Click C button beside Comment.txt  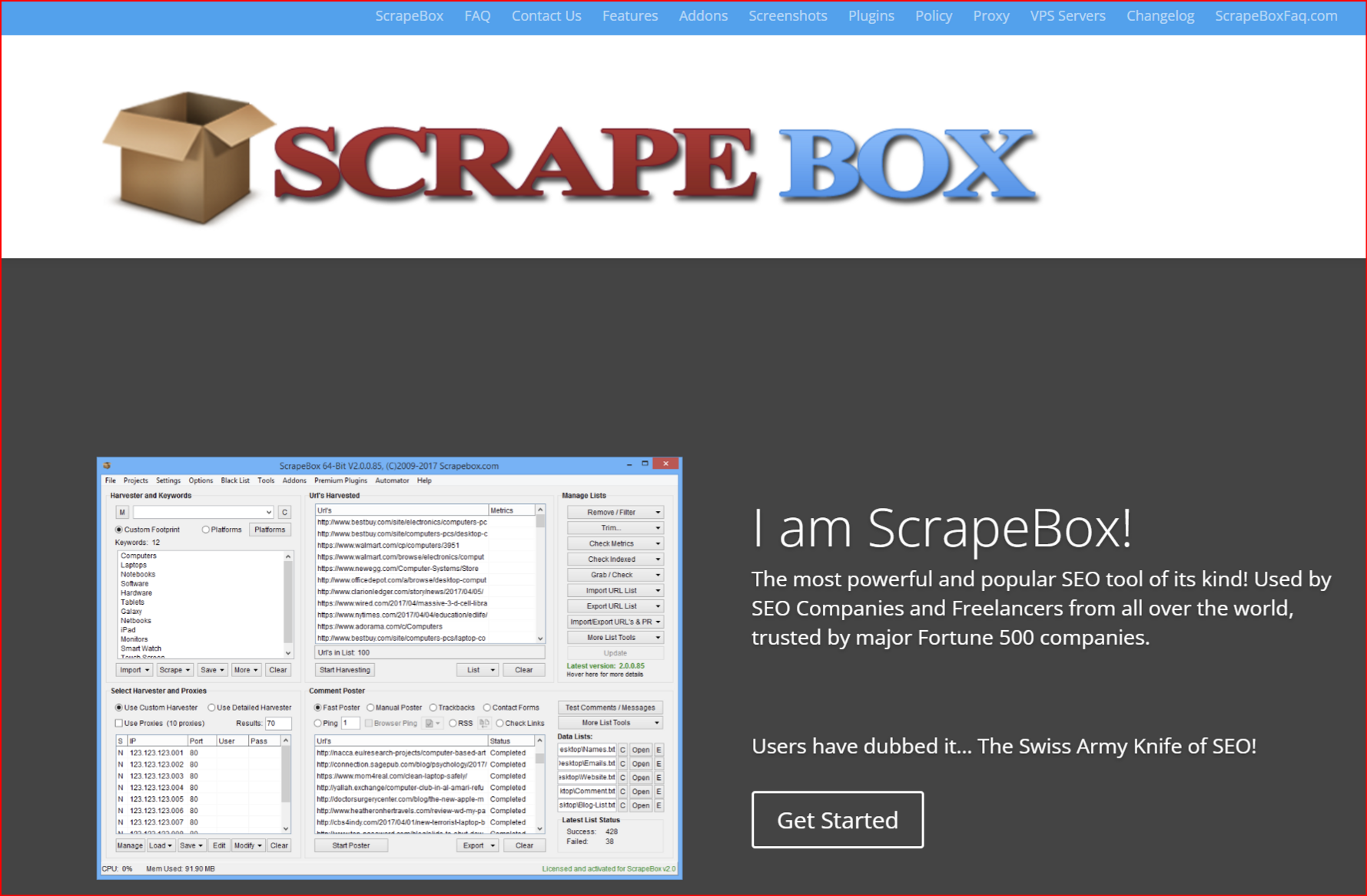(622, 791)
